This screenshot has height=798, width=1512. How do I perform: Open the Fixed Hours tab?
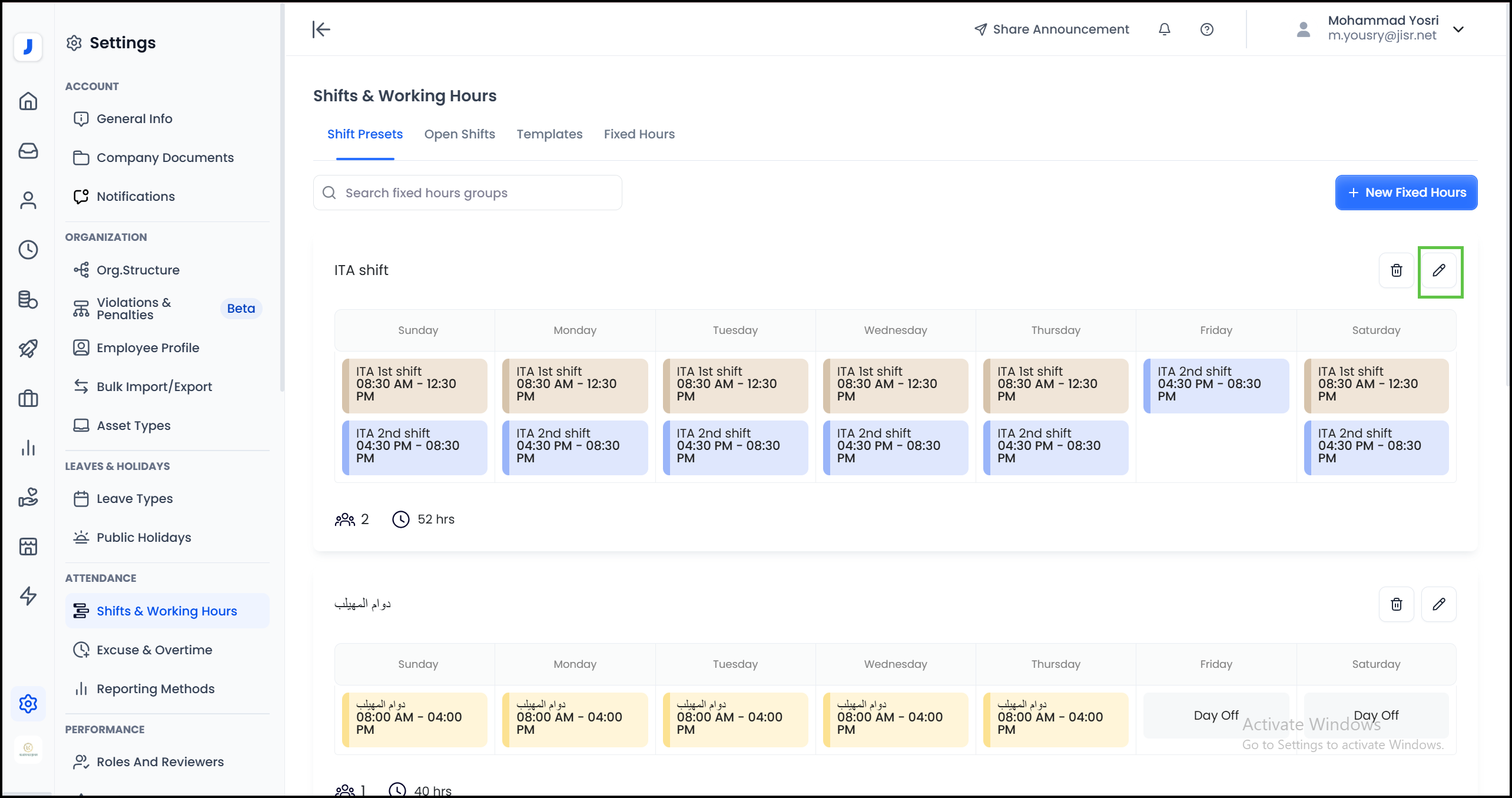(639, 134)
